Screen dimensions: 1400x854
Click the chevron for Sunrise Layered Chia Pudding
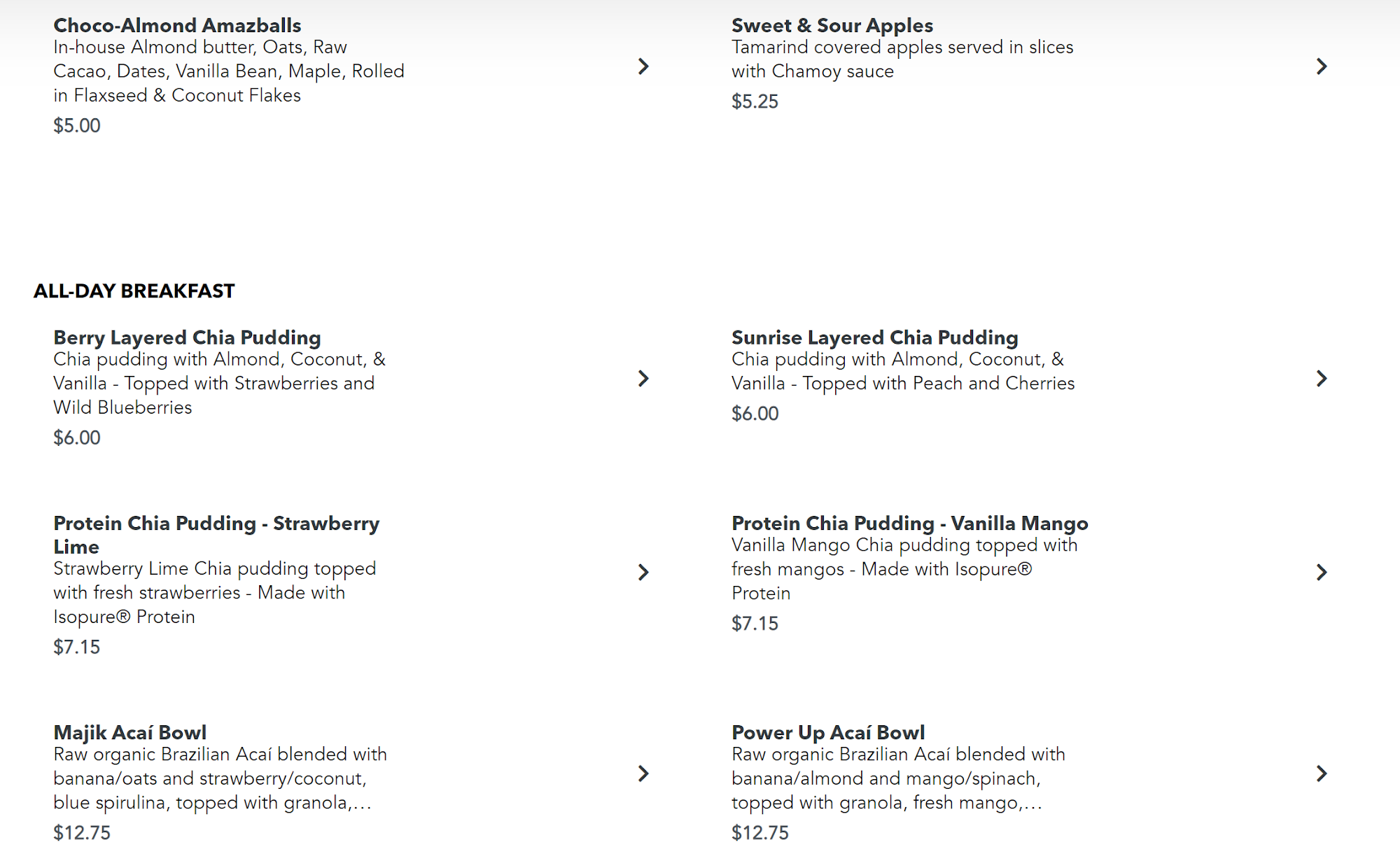1322,379
